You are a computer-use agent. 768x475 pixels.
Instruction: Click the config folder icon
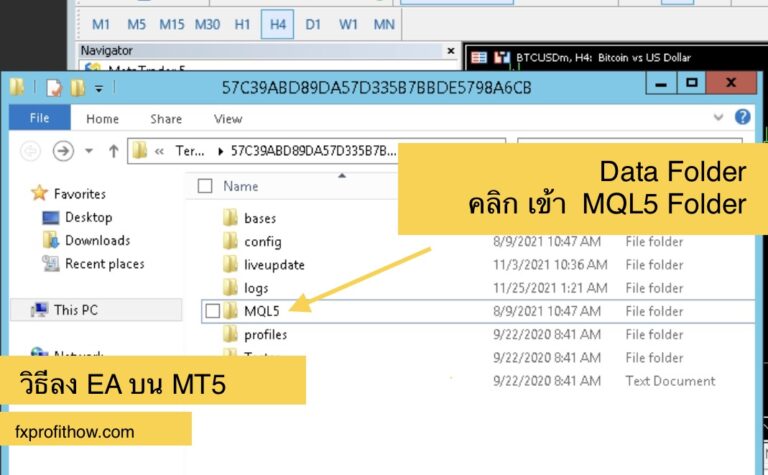(230, 241)
